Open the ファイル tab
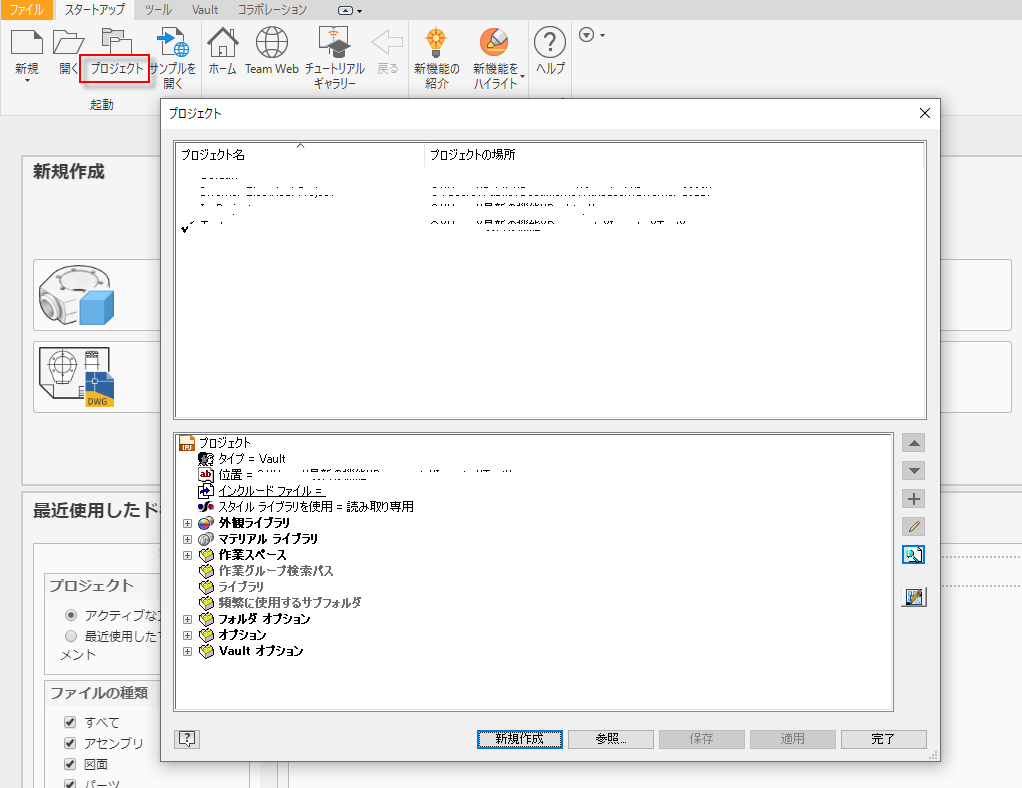The image size is (1022, 788). tap(26, 10)
